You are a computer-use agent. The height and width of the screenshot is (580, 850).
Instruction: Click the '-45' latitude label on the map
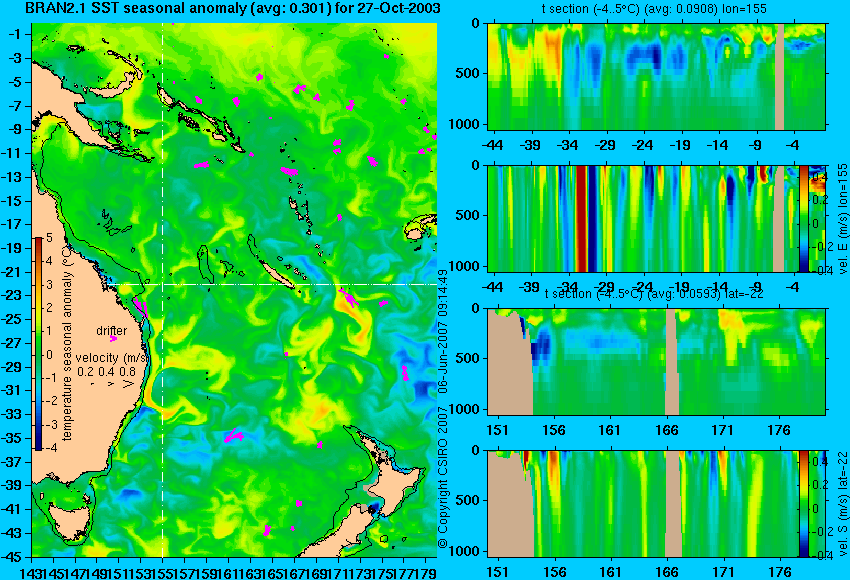point(13,556)
